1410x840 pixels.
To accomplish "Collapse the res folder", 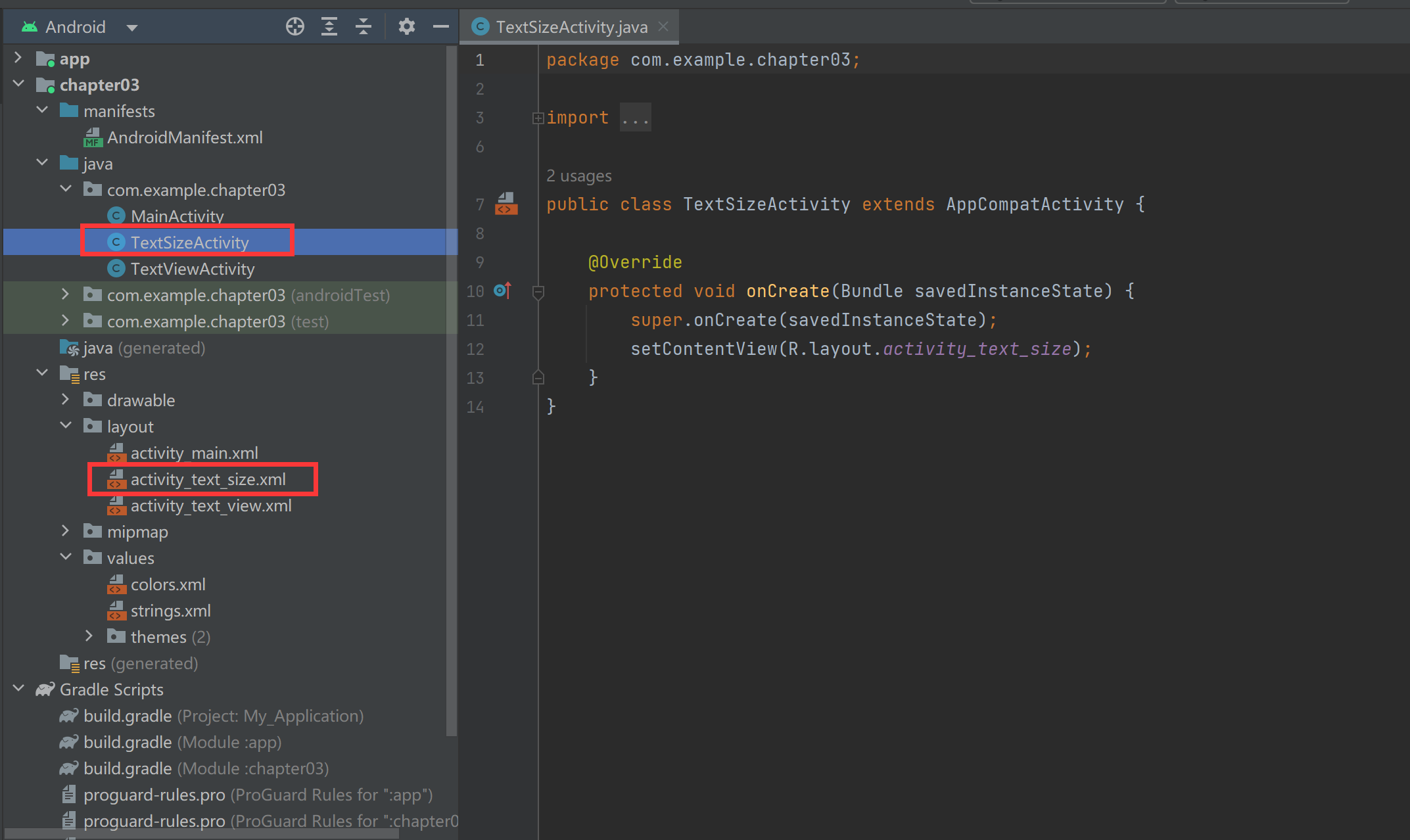I will (42, 373).
